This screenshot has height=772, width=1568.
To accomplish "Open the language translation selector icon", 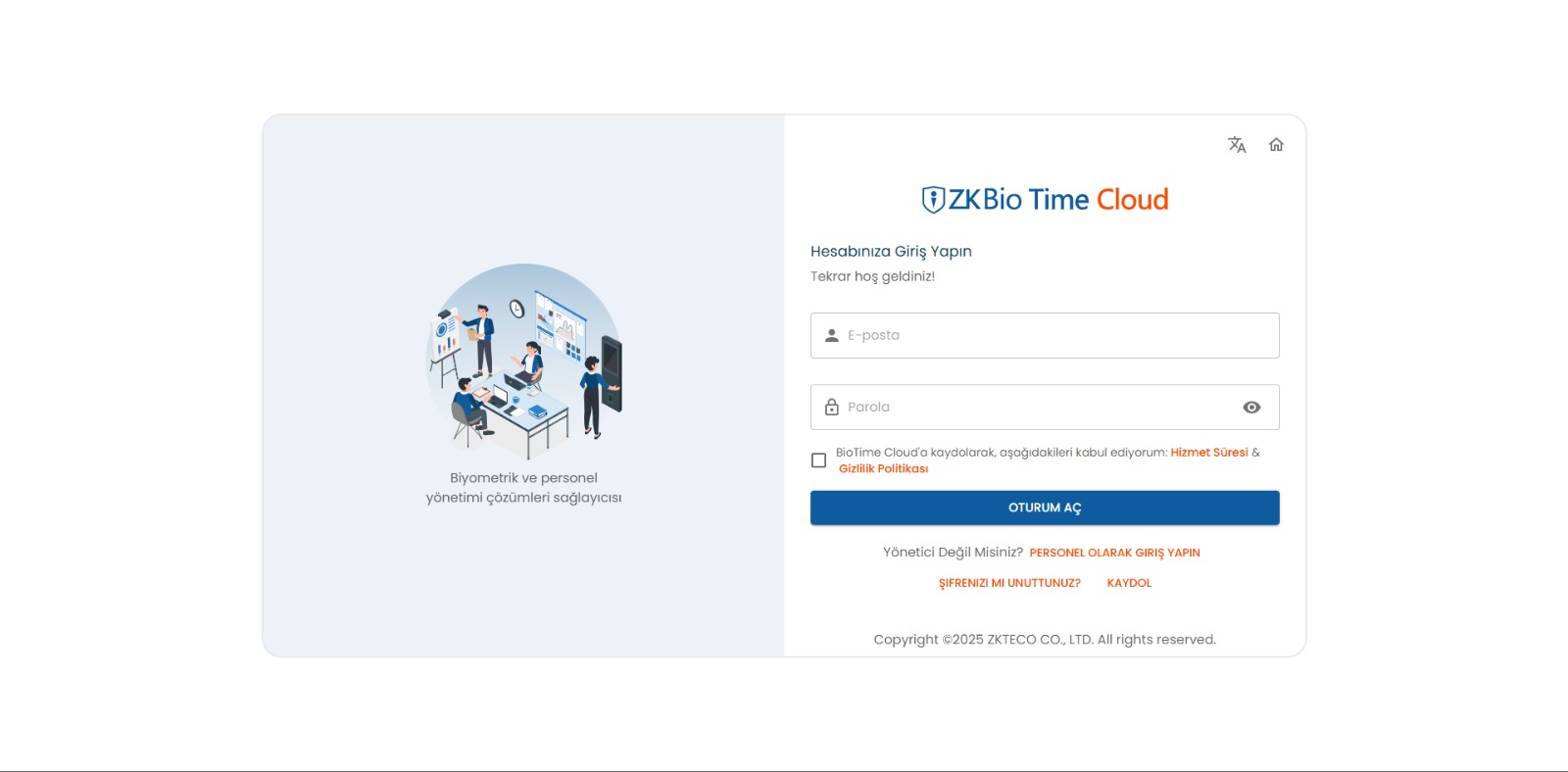I will click(1237, 145).
